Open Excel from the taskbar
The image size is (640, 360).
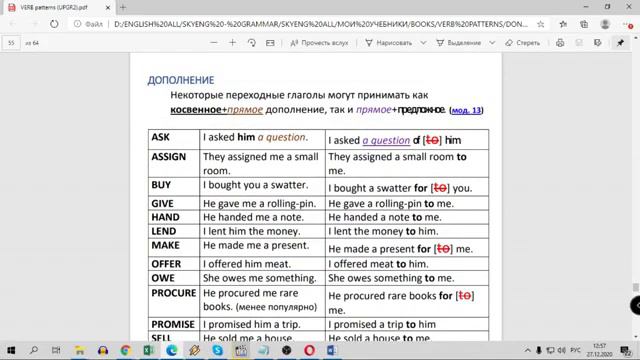148,350
